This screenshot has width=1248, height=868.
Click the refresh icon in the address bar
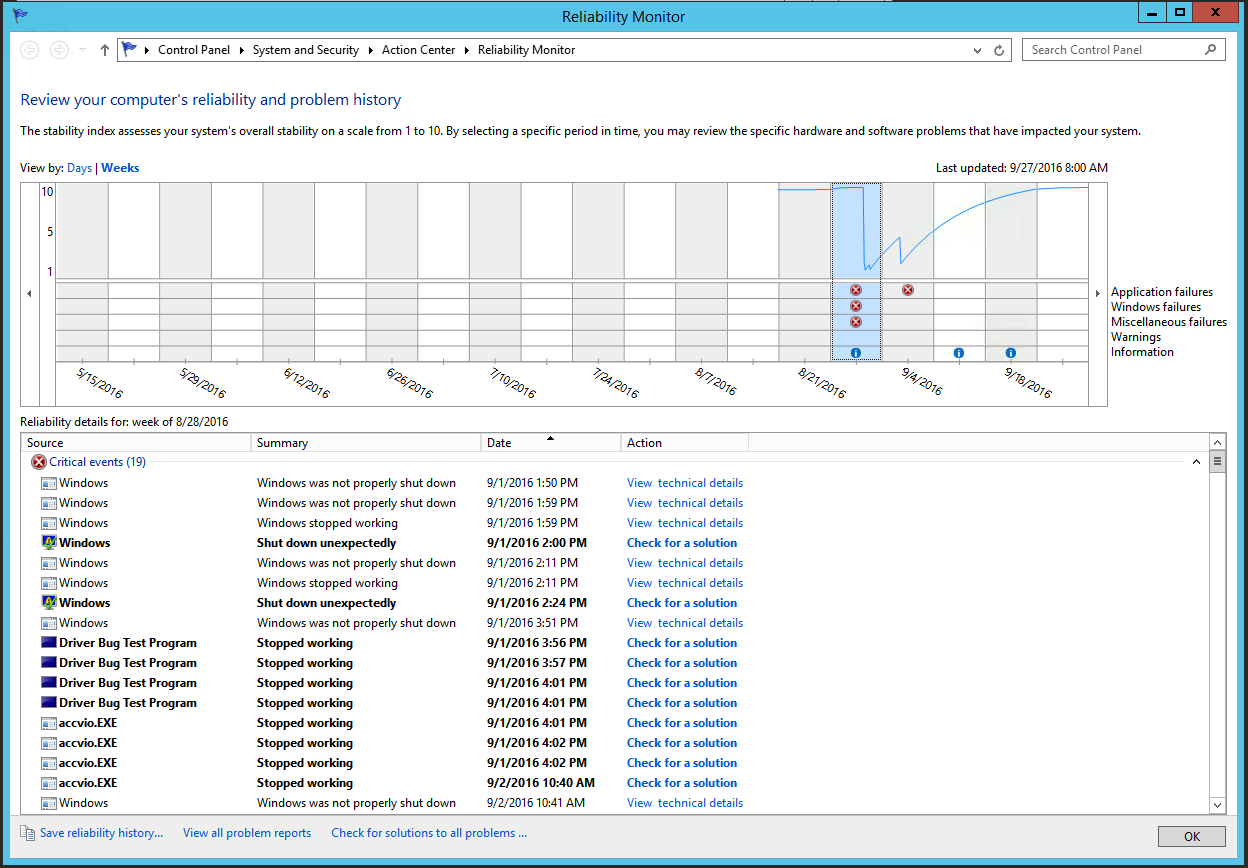[998, 49]
